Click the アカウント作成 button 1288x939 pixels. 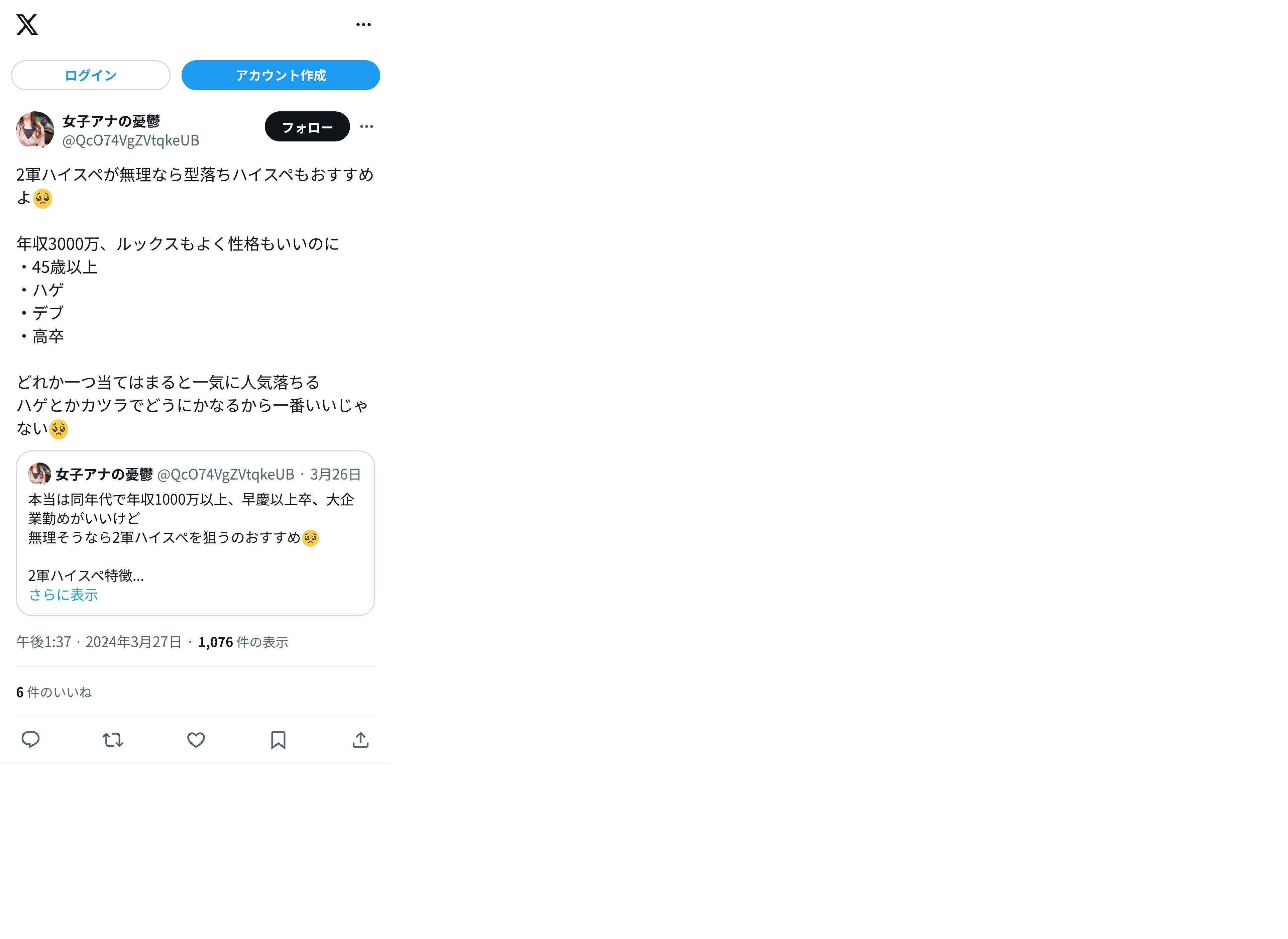(x=280, y=75)
